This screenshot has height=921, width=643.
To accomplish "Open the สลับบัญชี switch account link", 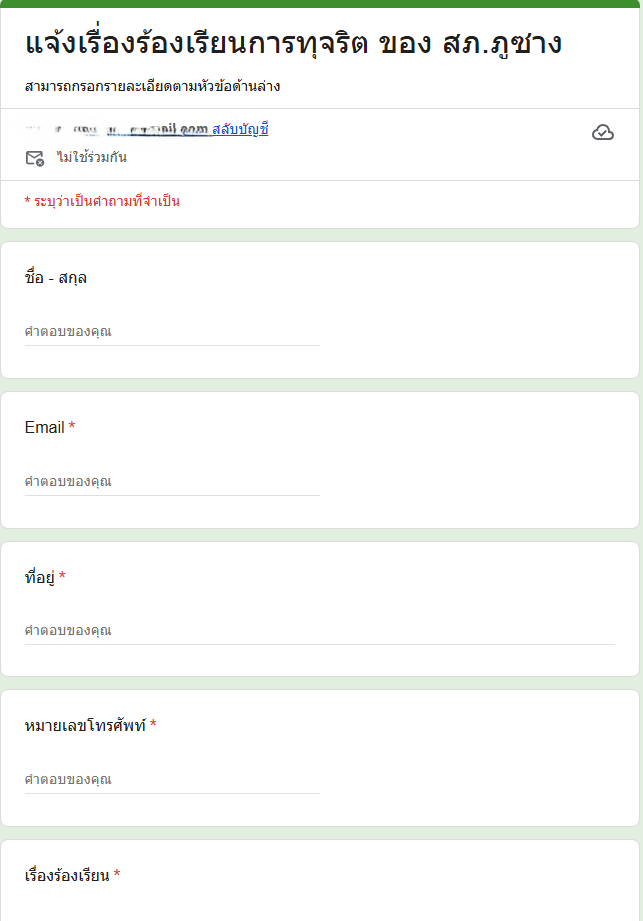I will [x=240, y=129].
